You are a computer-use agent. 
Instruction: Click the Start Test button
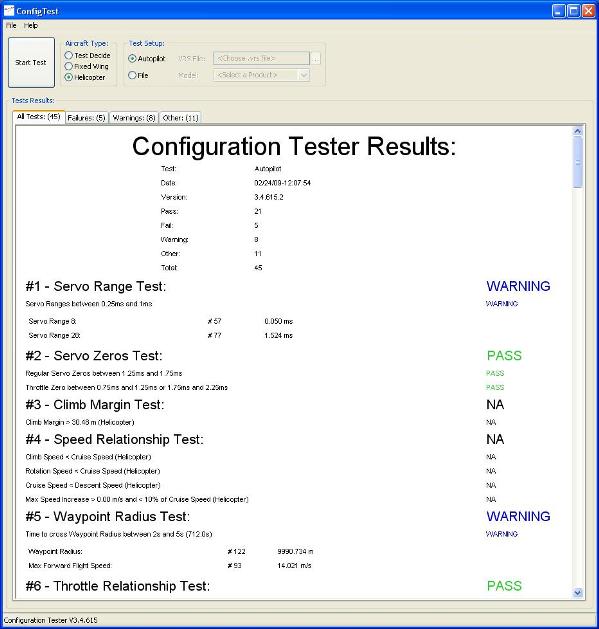(x=31, y=63)
